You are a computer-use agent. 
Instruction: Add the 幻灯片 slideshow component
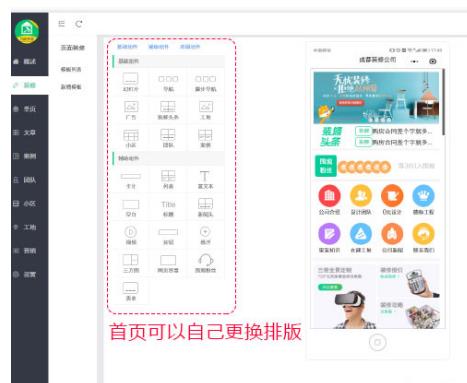tap(131, 82)
